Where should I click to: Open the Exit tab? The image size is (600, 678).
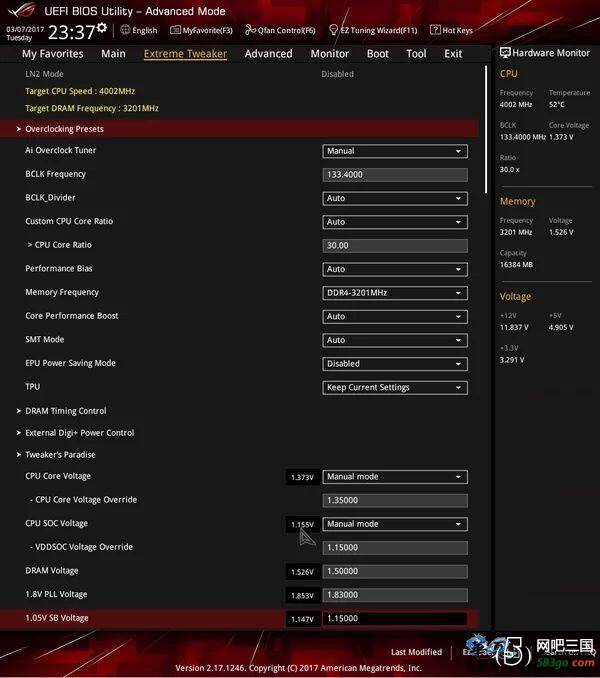pos(453,54)
